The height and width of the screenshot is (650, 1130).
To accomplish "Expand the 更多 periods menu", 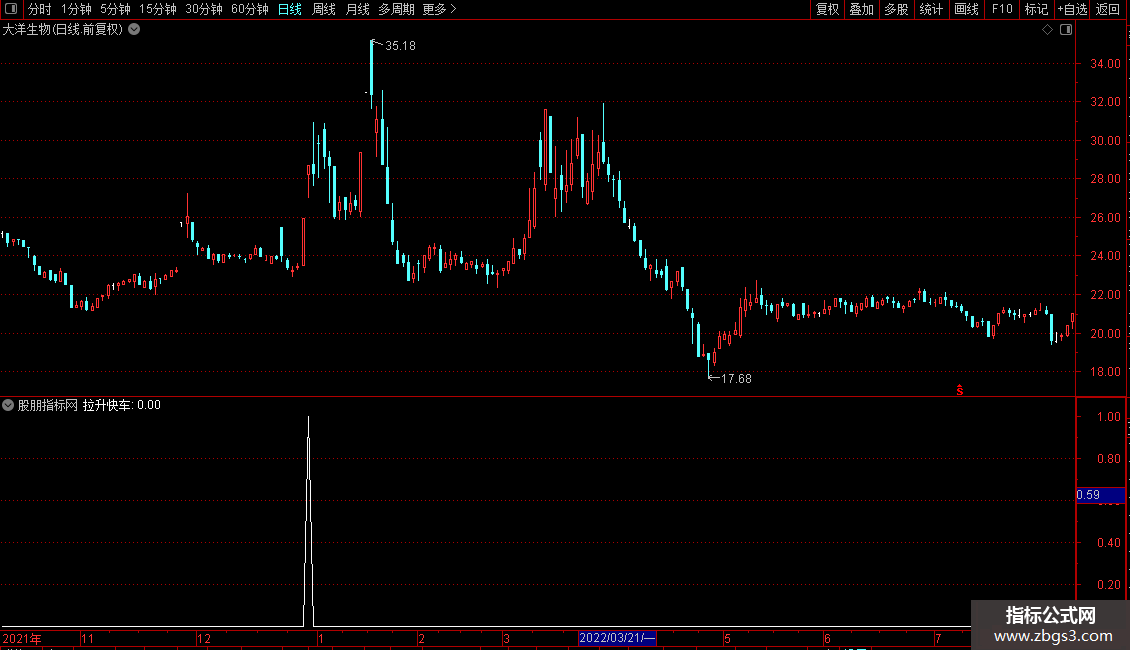I will 439,9.
